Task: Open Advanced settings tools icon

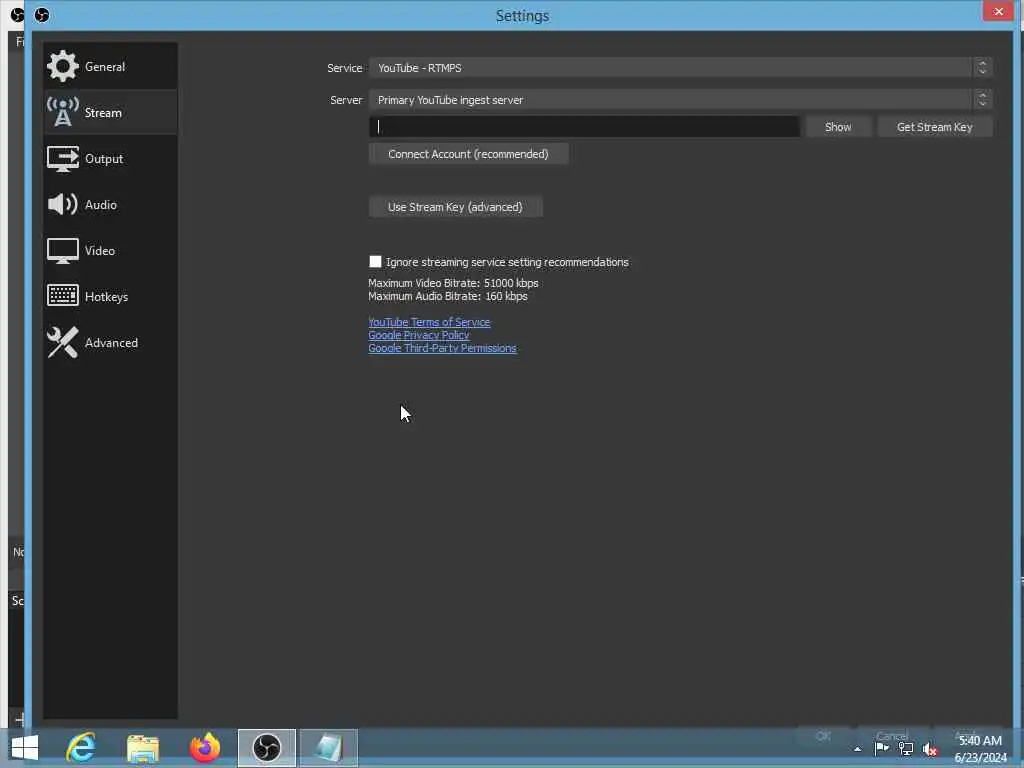Action: click(x=63, y=342)
